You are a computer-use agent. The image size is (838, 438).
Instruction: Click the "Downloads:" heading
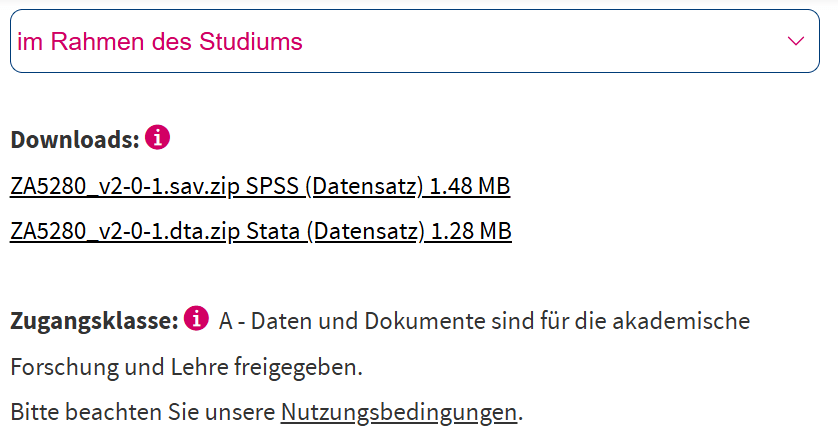click(x=75, y=139)
